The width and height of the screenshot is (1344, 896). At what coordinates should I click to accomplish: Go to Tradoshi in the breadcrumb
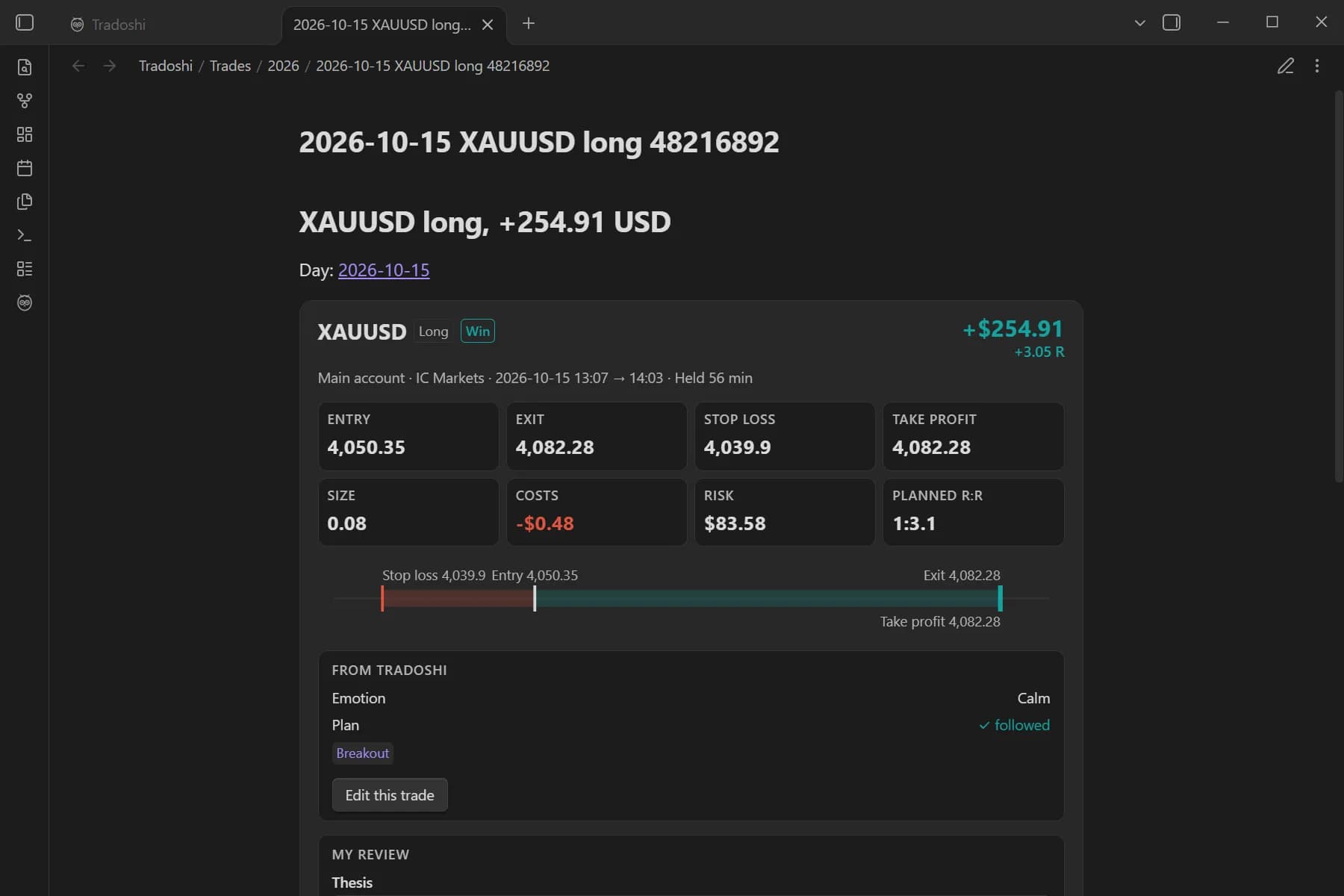pyautogui.click(x=166, y=66)
